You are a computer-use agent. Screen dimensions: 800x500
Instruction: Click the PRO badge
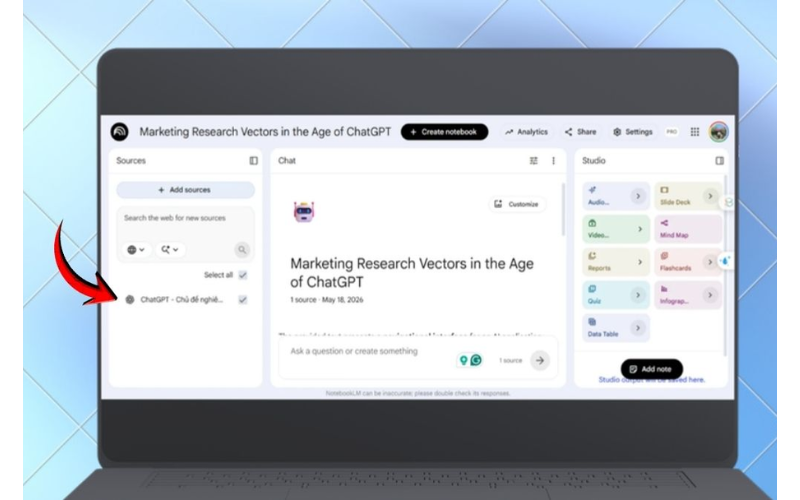pos(671,132)
